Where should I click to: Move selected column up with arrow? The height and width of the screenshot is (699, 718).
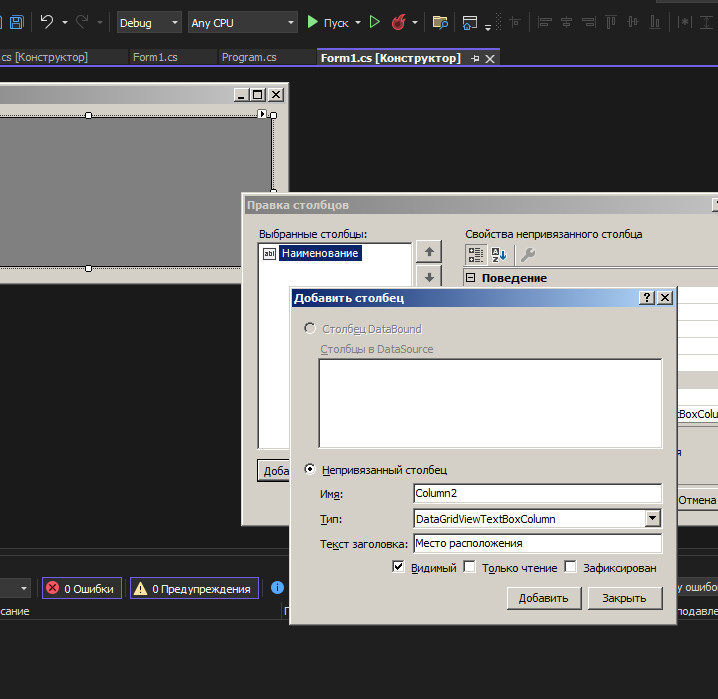[429, 251]
